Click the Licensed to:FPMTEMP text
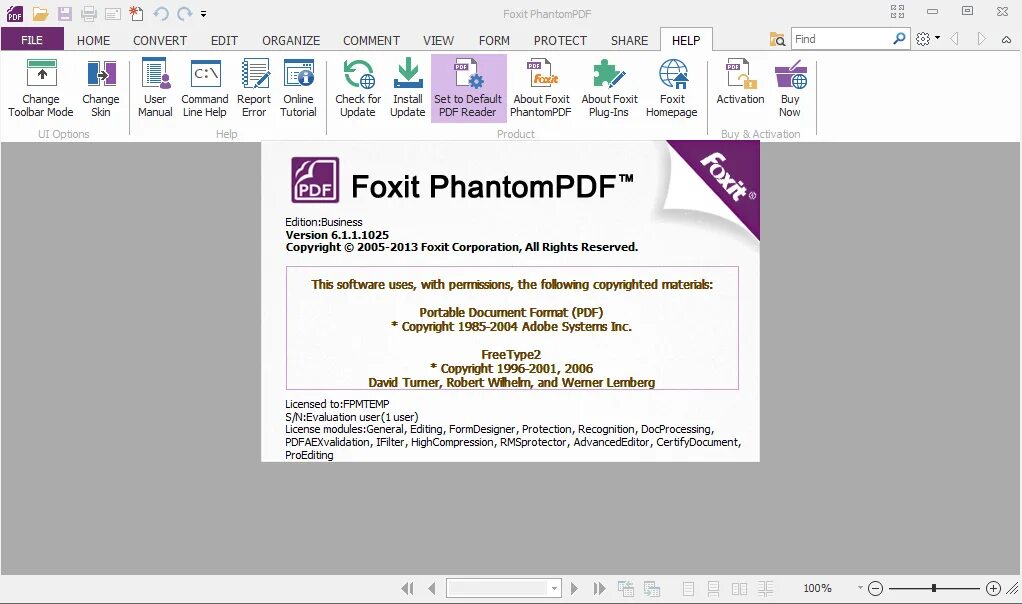This screenshot has height=604, width=1022. pyautogui.click(x=337, y=404)
